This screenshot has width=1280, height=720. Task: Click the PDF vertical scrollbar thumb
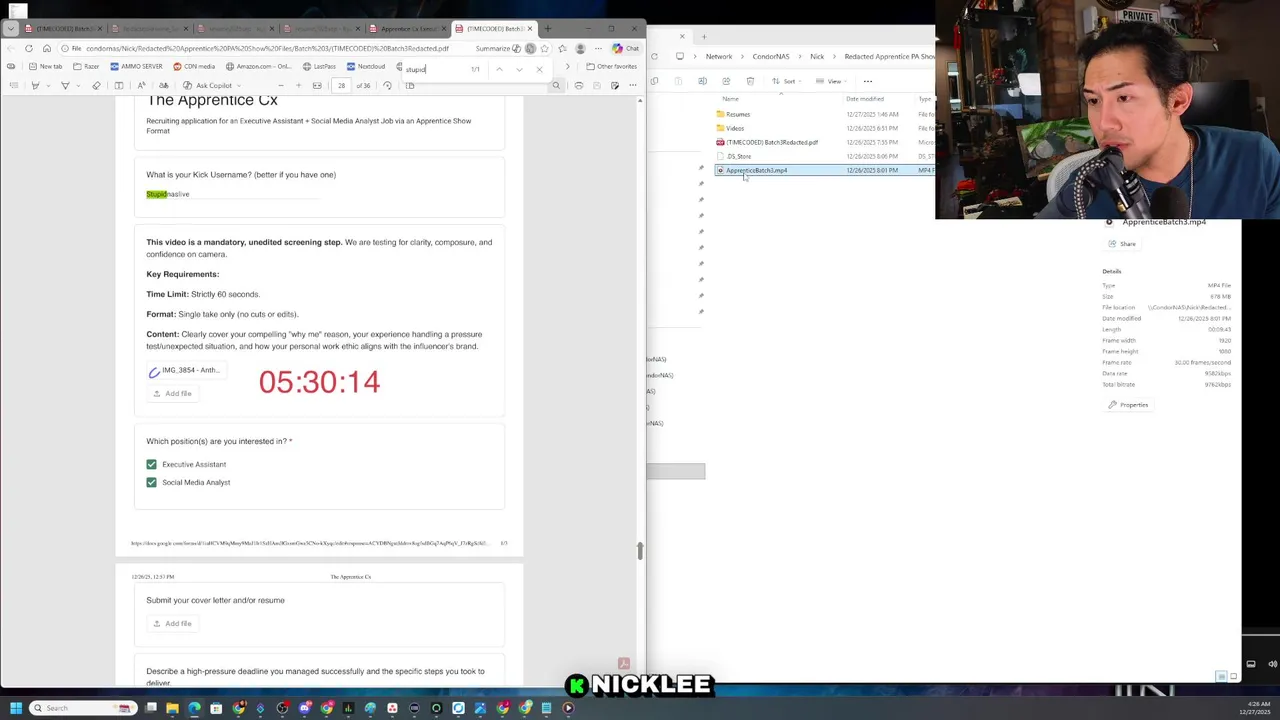640,550
